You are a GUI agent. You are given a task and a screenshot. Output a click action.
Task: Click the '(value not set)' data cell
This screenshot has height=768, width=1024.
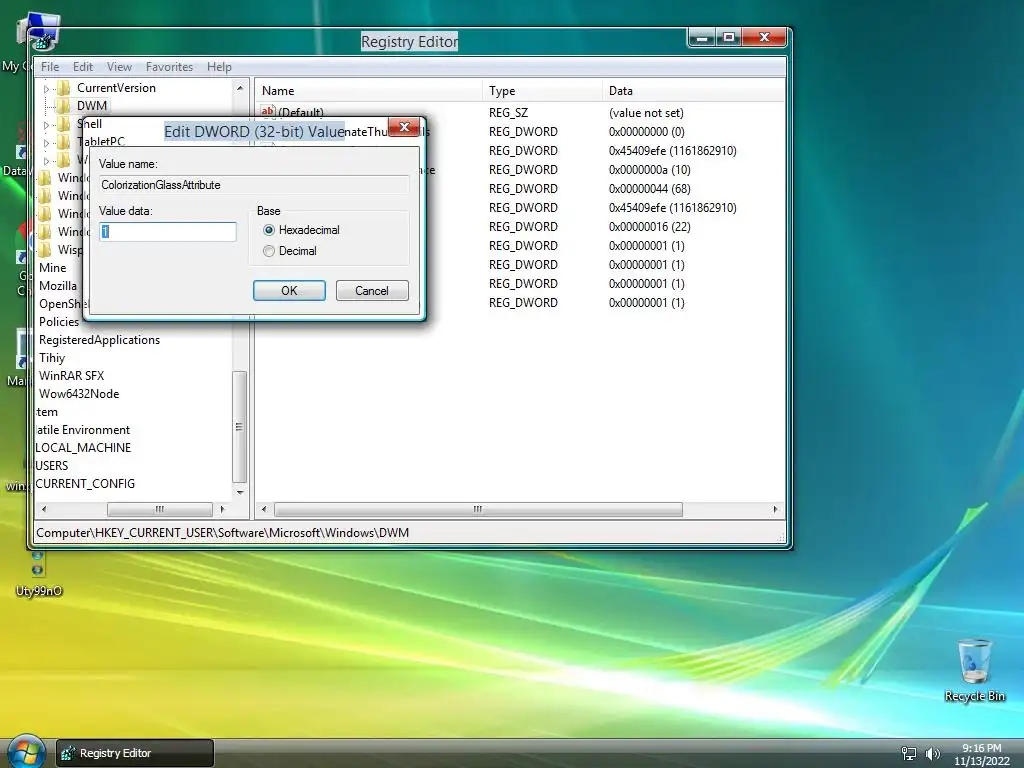(x=646, y=113)
